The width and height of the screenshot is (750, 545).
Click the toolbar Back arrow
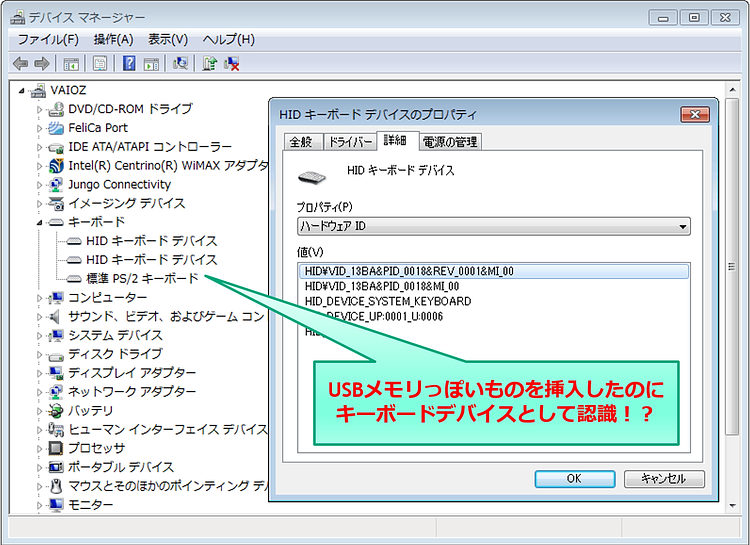tap(20, 64)
